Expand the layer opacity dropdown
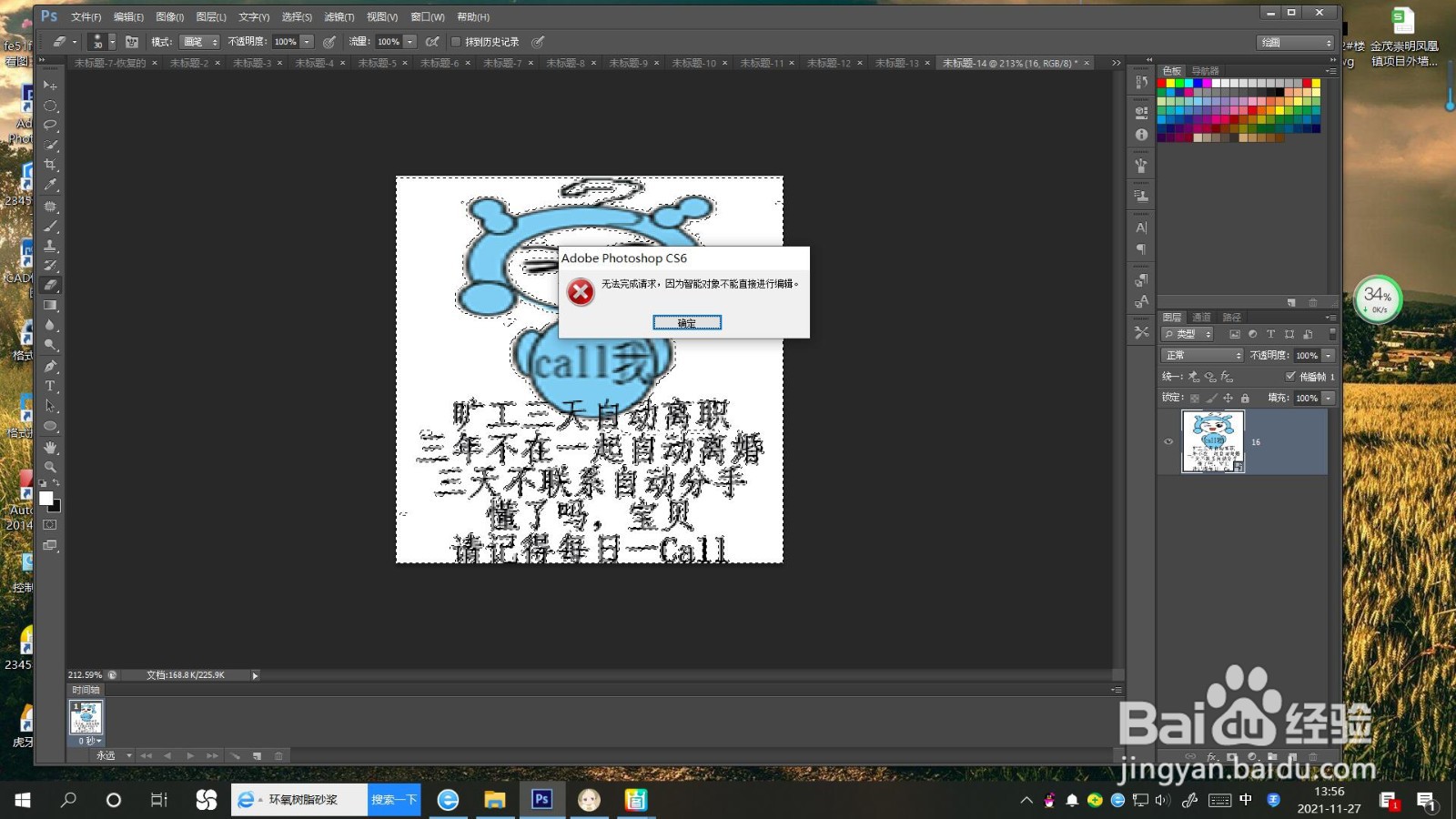Viewport: 1456px width, 819px height. pyautogui.click(x=1329, y=356)
